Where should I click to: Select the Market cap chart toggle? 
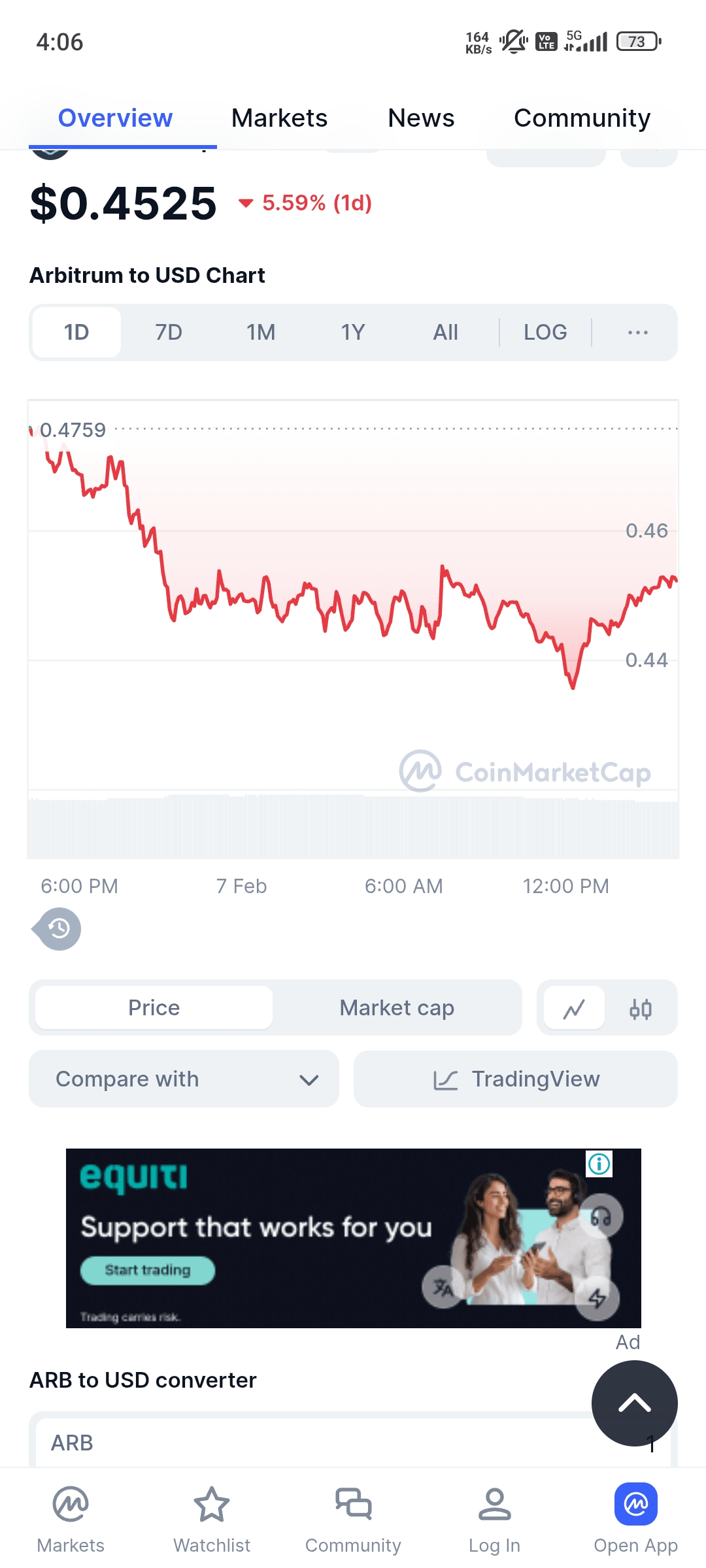[x=397, y=1008]
